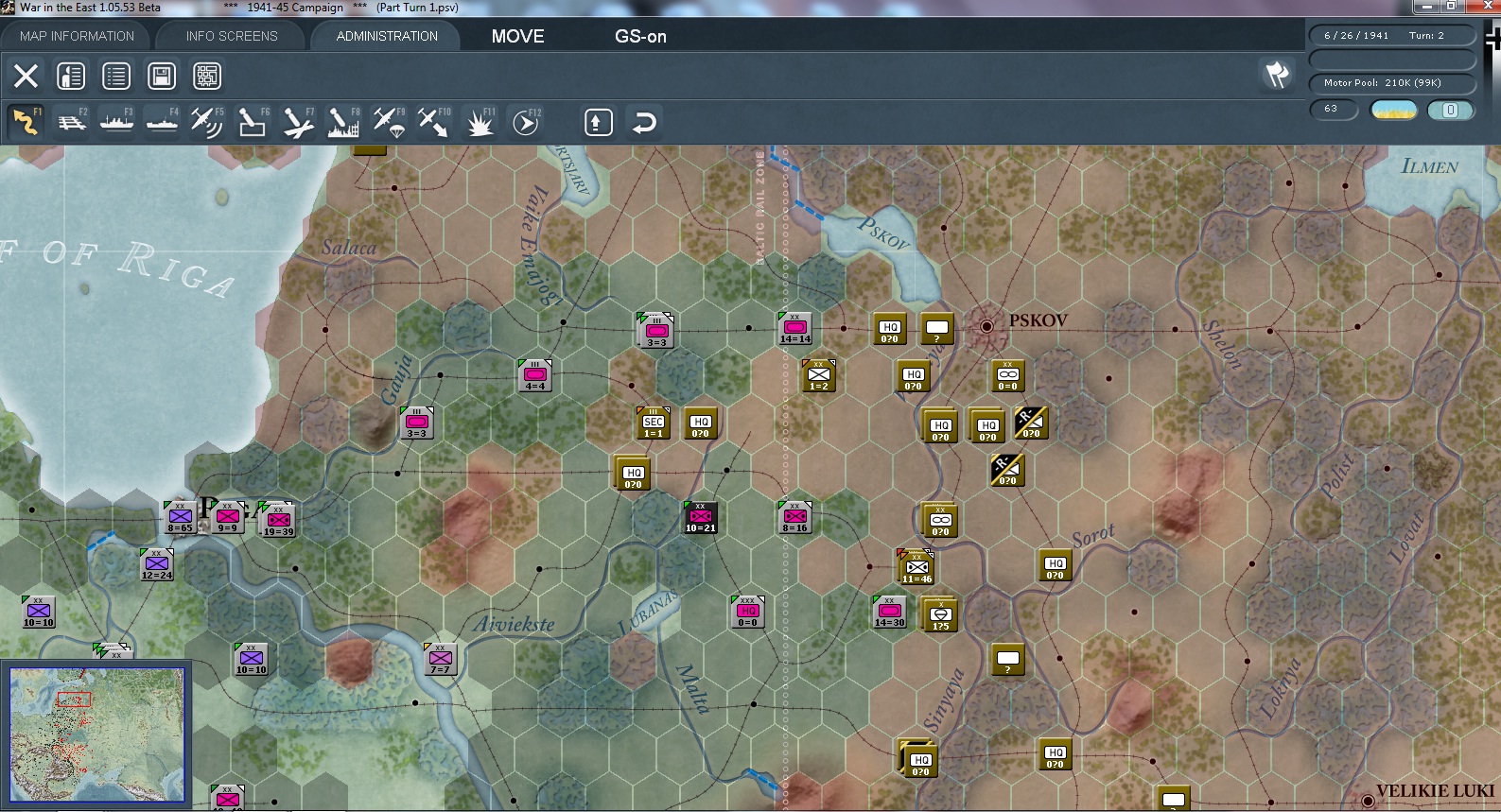Click the floppy disk save game icon
Viewport: 1501px width, 812px height.
click(162, 76)
